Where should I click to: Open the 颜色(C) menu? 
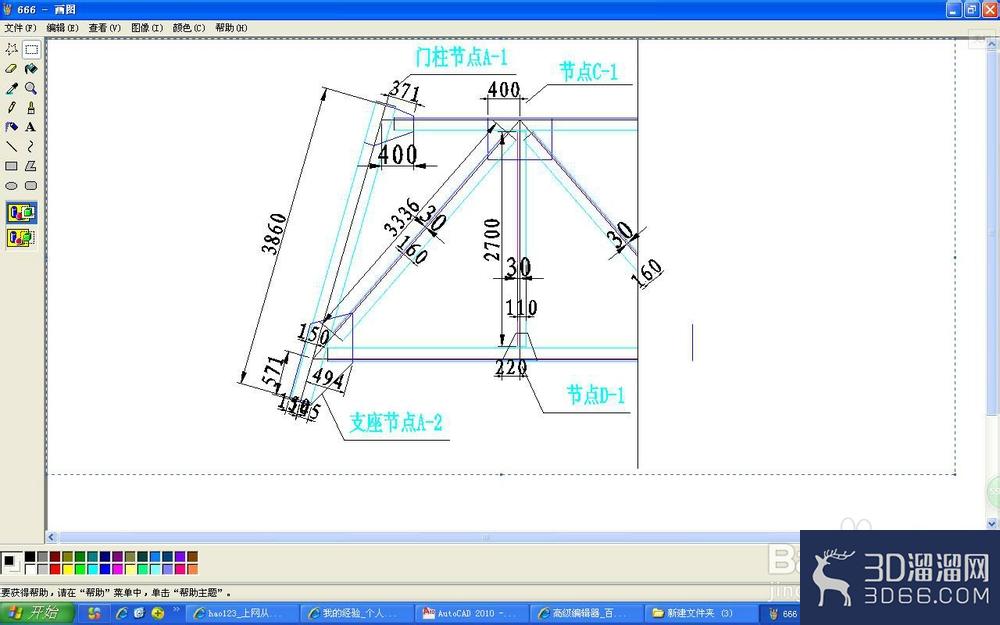(x=189, y=28)
